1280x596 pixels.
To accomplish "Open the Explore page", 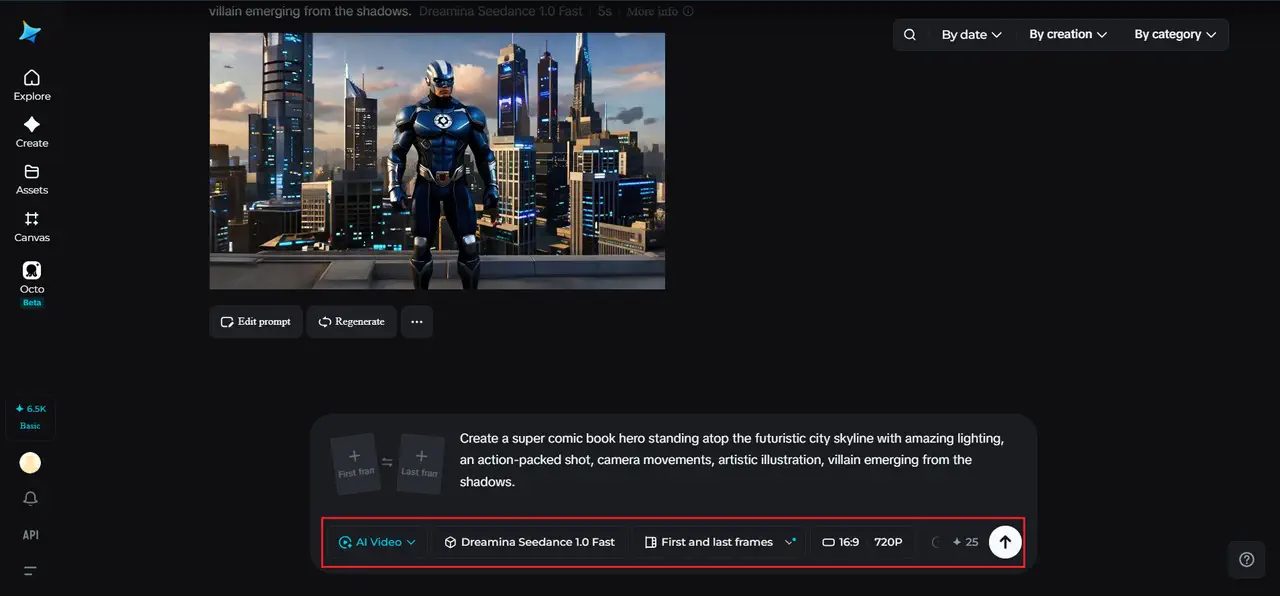I will 32,85.
